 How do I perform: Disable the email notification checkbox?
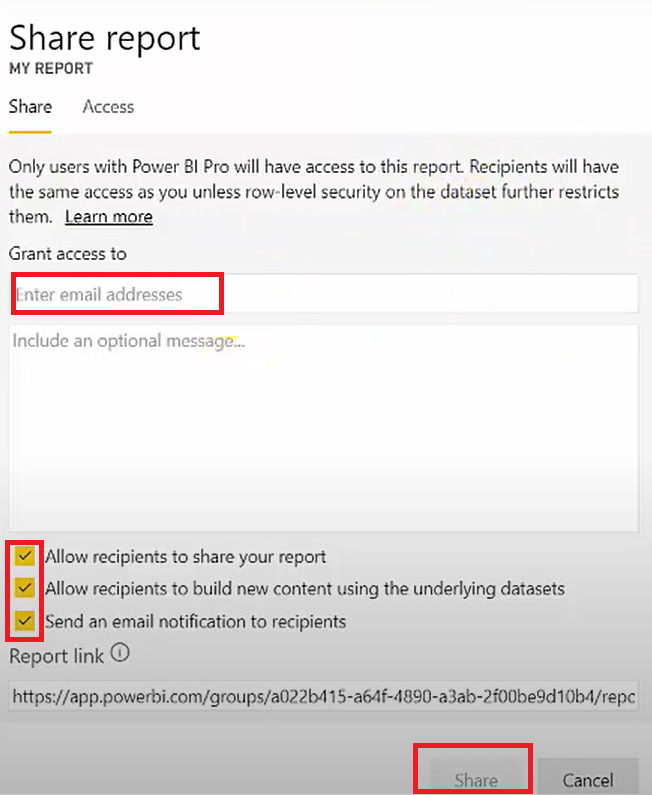coord(24,620)
